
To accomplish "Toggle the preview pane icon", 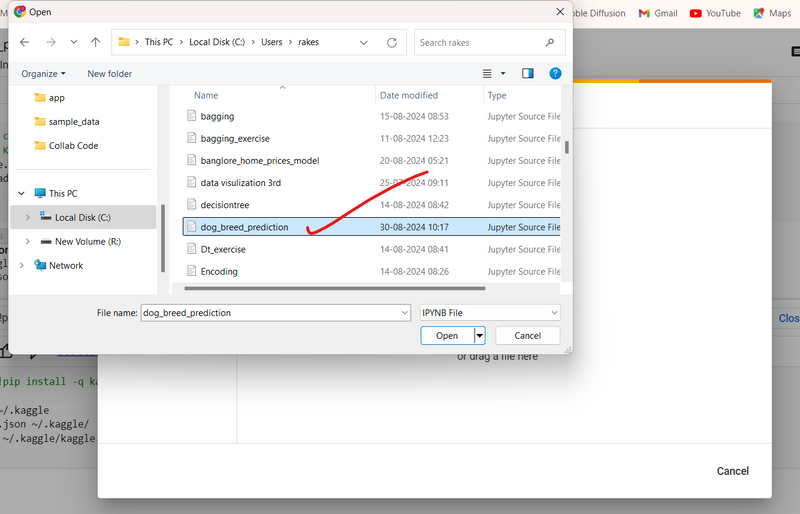I will [528, 73].
